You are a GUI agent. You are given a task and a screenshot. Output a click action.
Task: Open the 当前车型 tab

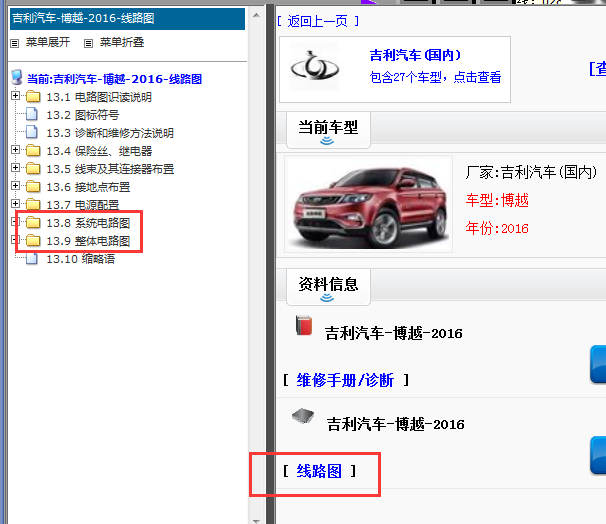(328, 130)
